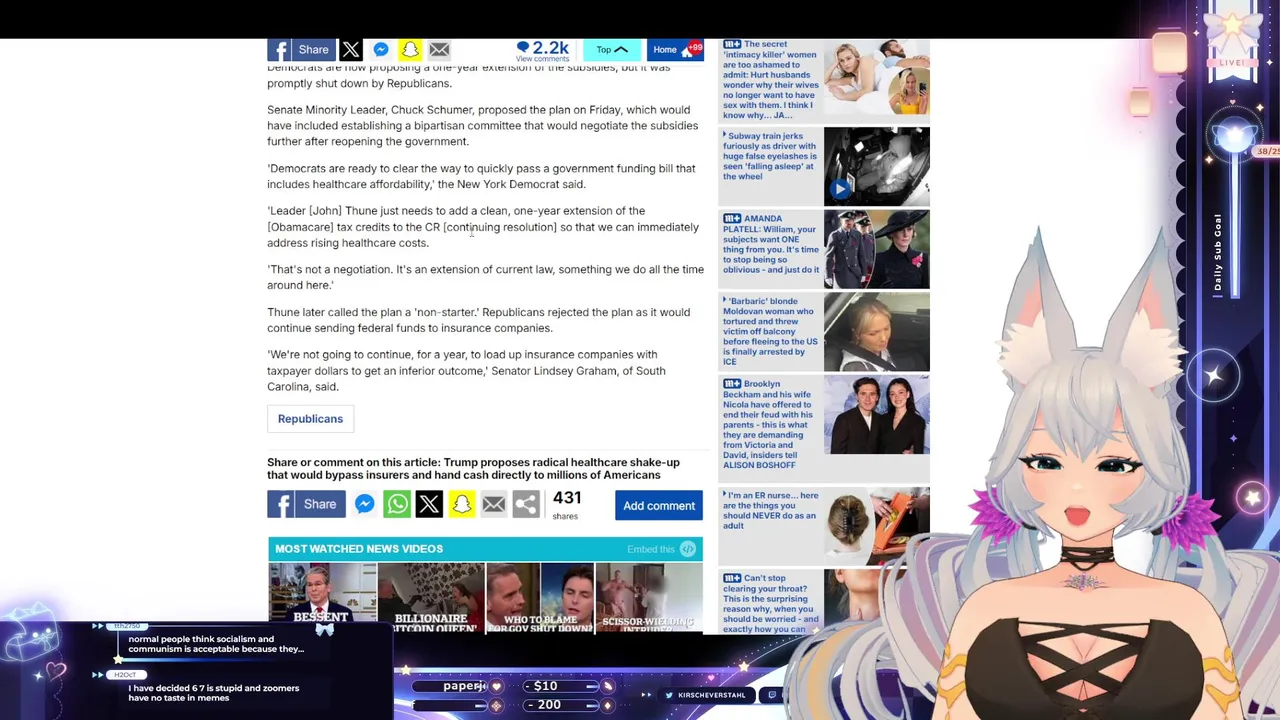
Task: Click Embed this code icon
Action: pyautogui.click(x=688, y=549)
